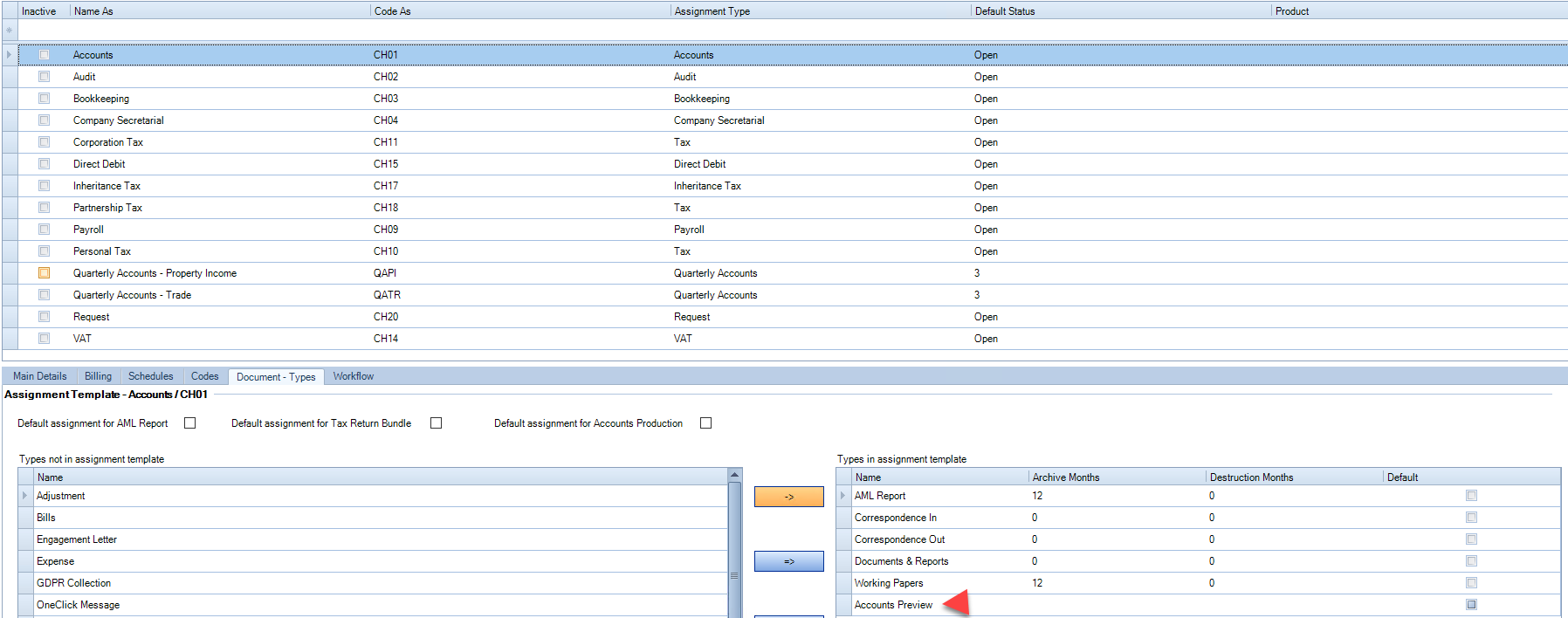Click code CH01 cell
Screen dimensions: 1568x618
tap(386, 55)
